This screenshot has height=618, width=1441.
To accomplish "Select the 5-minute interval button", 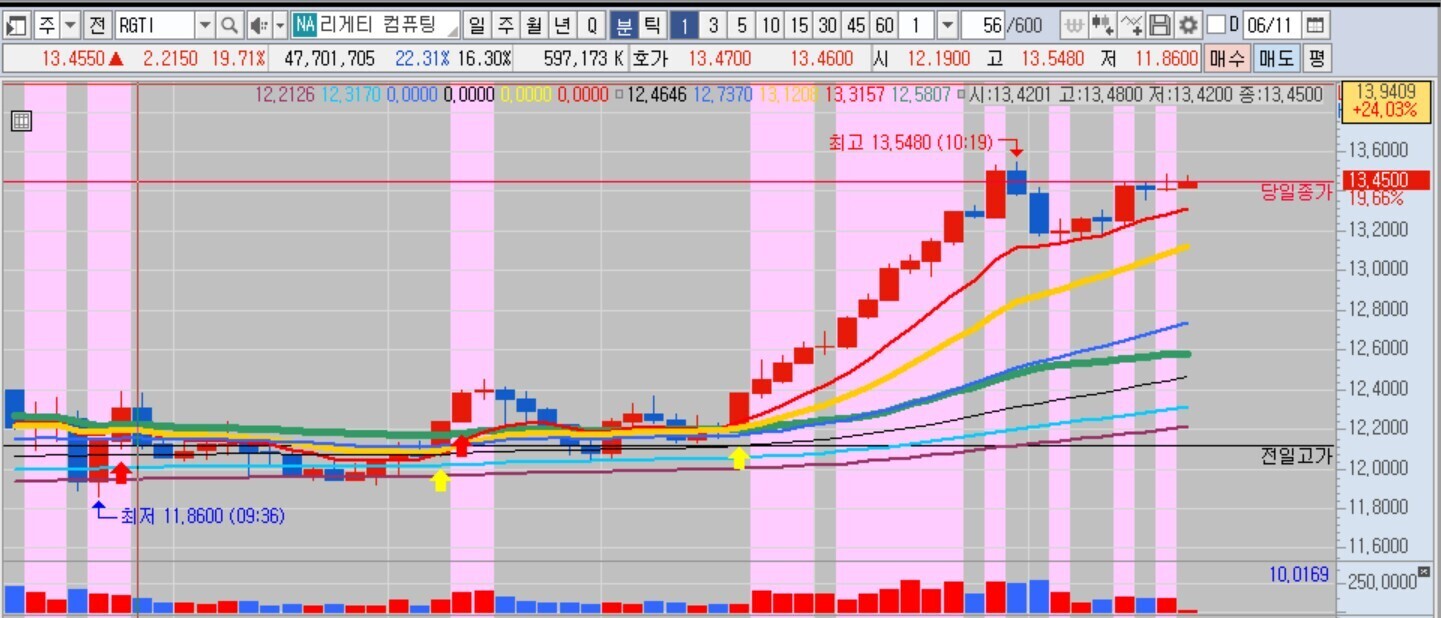I will tap(741, 24).
